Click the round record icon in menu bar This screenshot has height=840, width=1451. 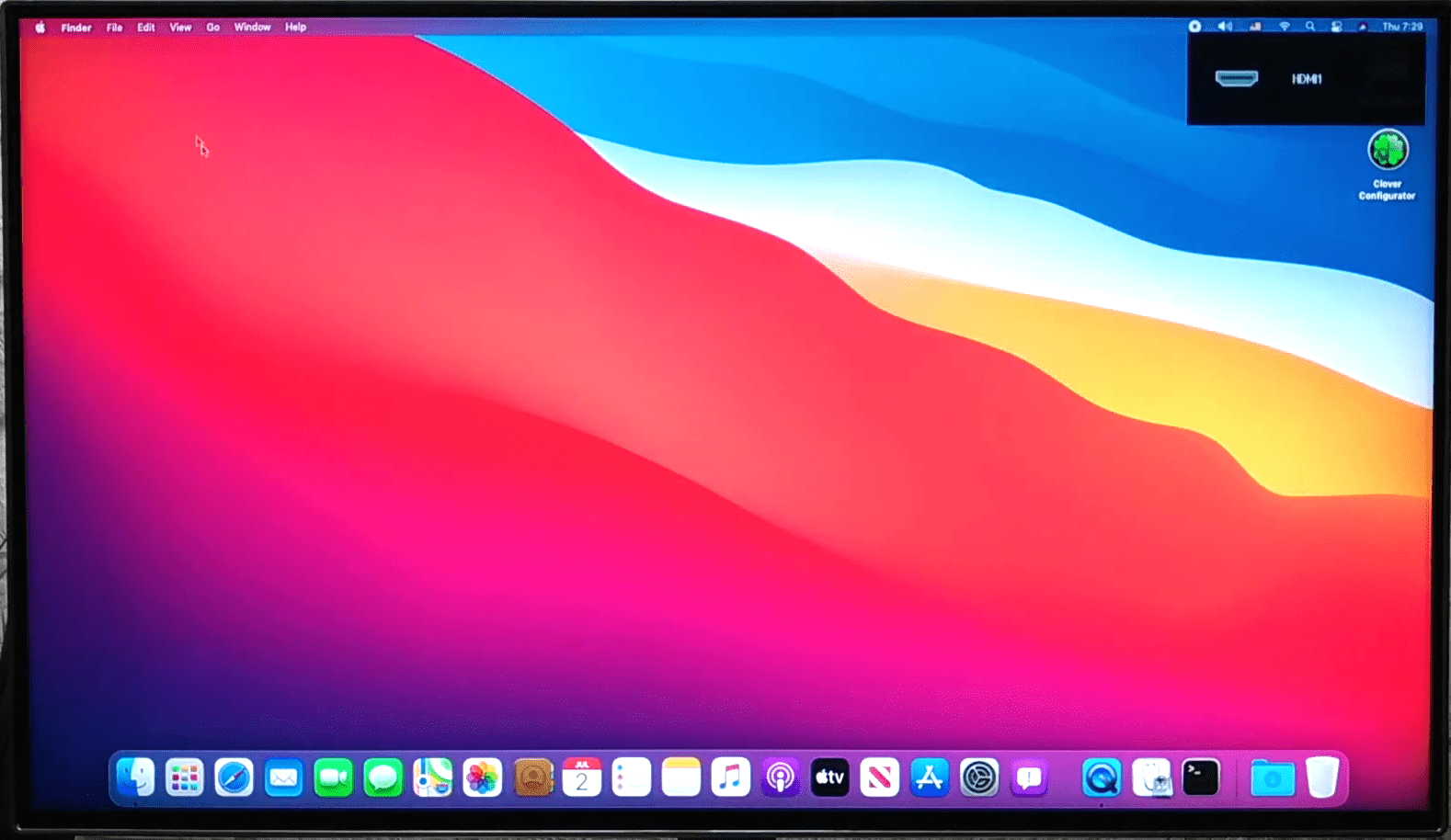[x=1194, y=27]
